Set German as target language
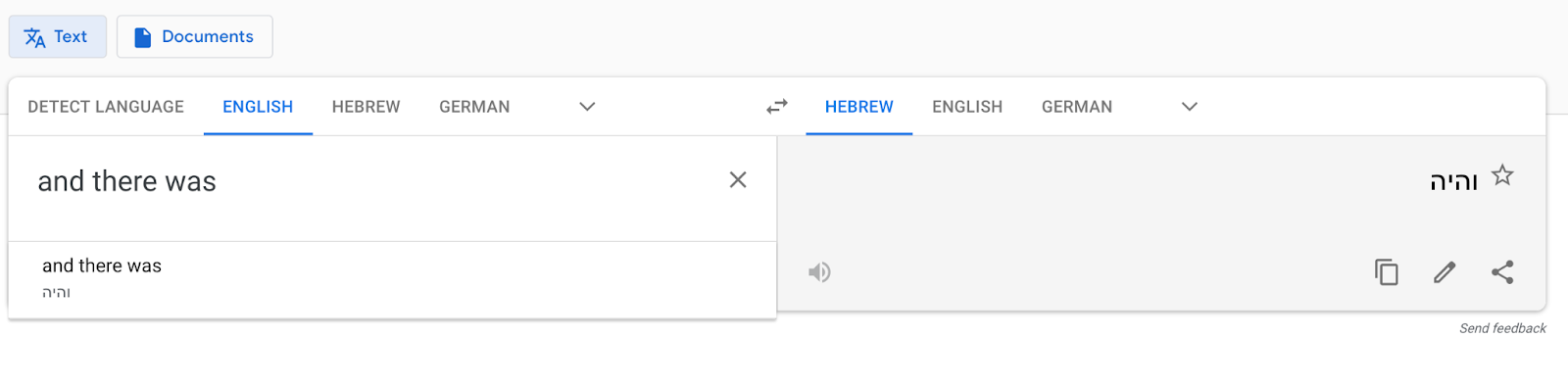Screen dimensions: 1568x386 coord(1077,107)
